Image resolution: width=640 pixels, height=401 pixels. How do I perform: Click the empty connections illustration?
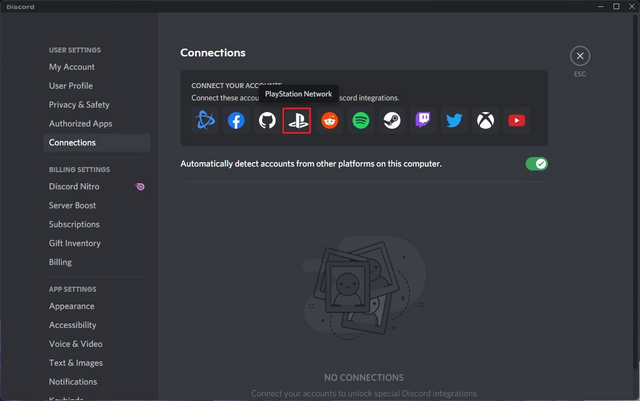(x=364, y=288)
